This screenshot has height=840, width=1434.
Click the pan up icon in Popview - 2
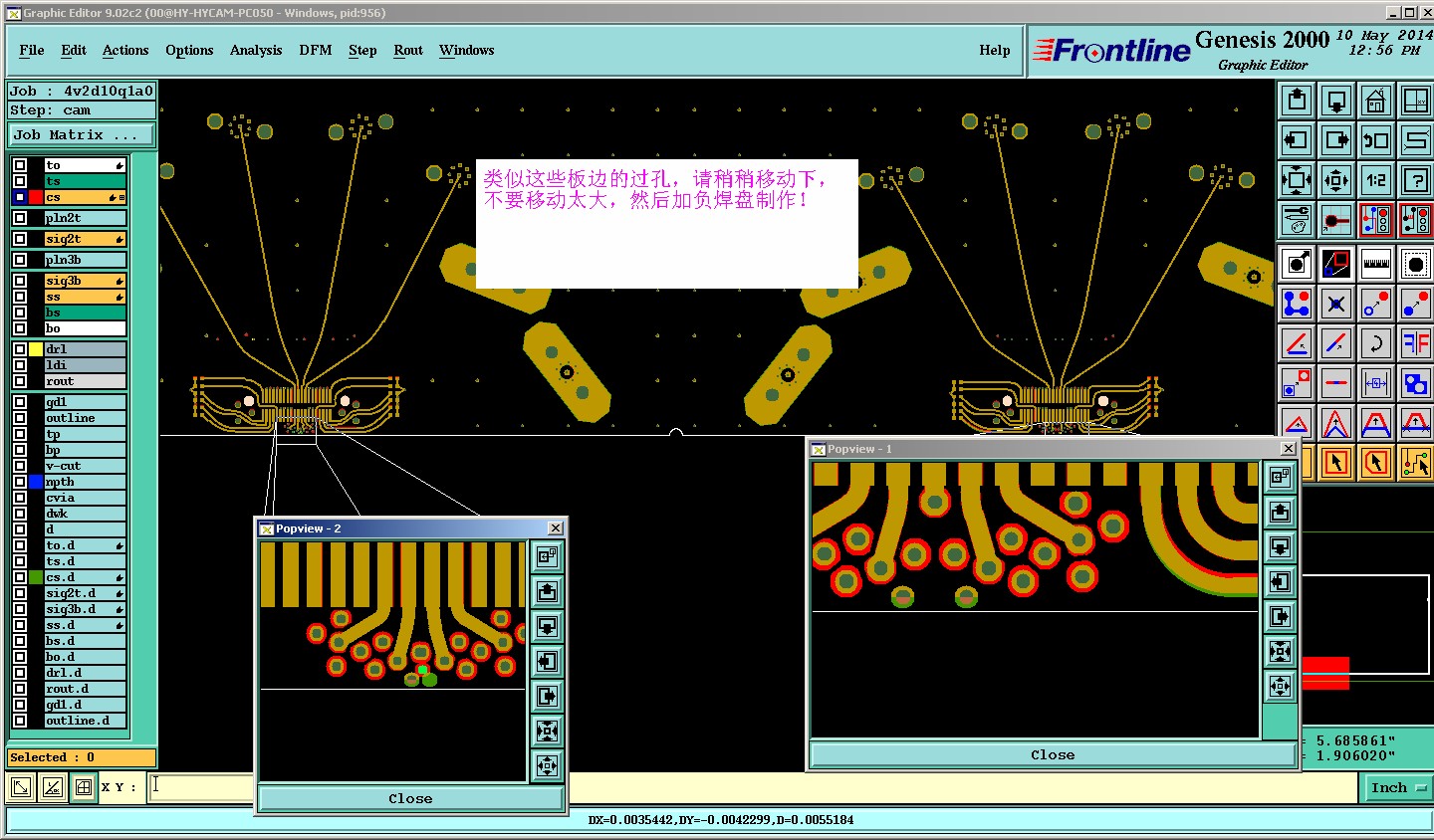pos(547,592)
